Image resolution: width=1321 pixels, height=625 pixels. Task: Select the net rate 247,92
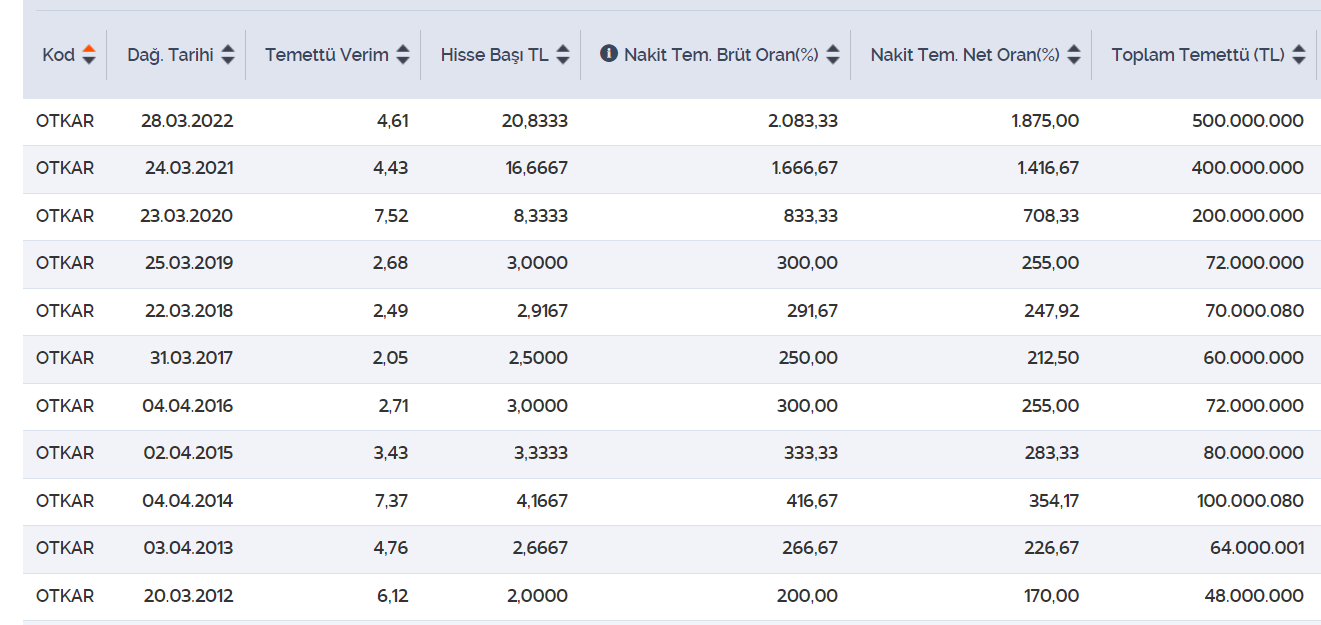[x=1054, y=311]
